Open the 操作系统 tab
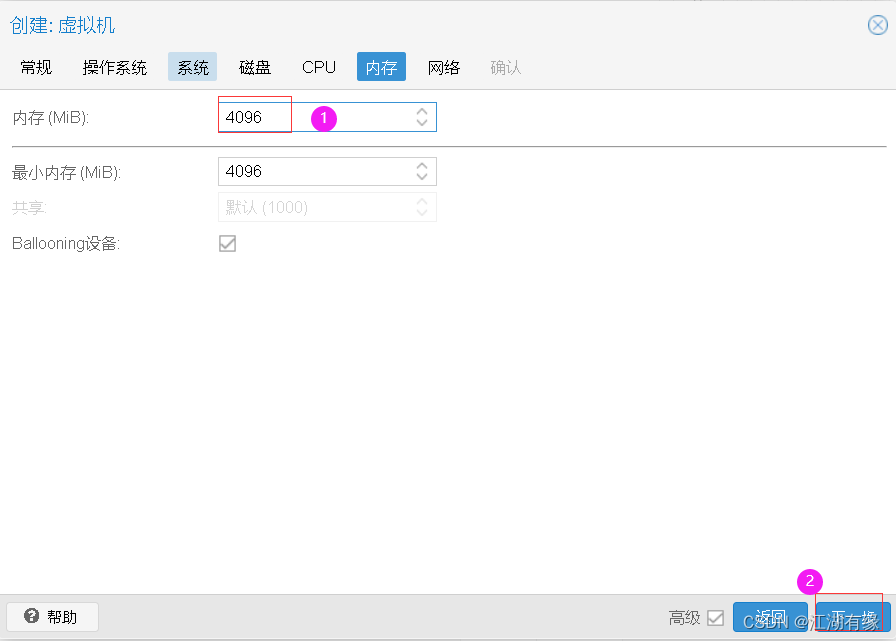Screen dimensions: 896x641 pos(114,67)
